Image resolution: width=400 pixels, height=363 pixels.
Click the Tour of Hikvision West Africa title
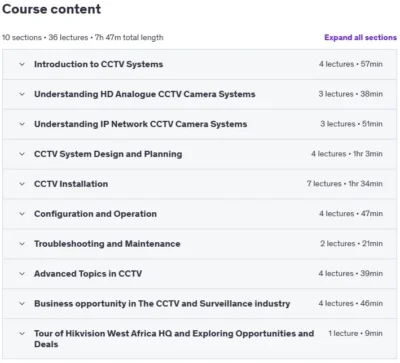[x=174, y=339]
